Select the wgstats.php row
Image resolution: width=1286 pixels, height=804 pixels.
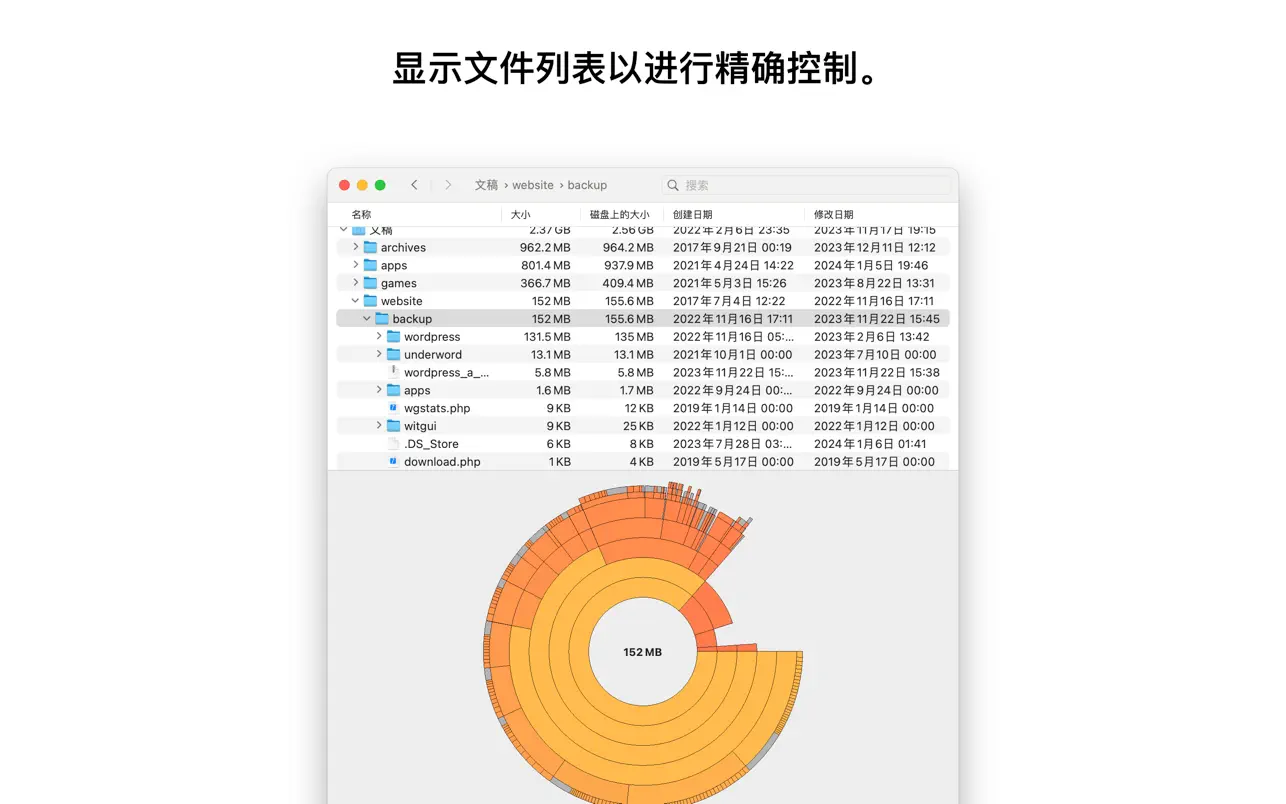click(x=643, y=408)
